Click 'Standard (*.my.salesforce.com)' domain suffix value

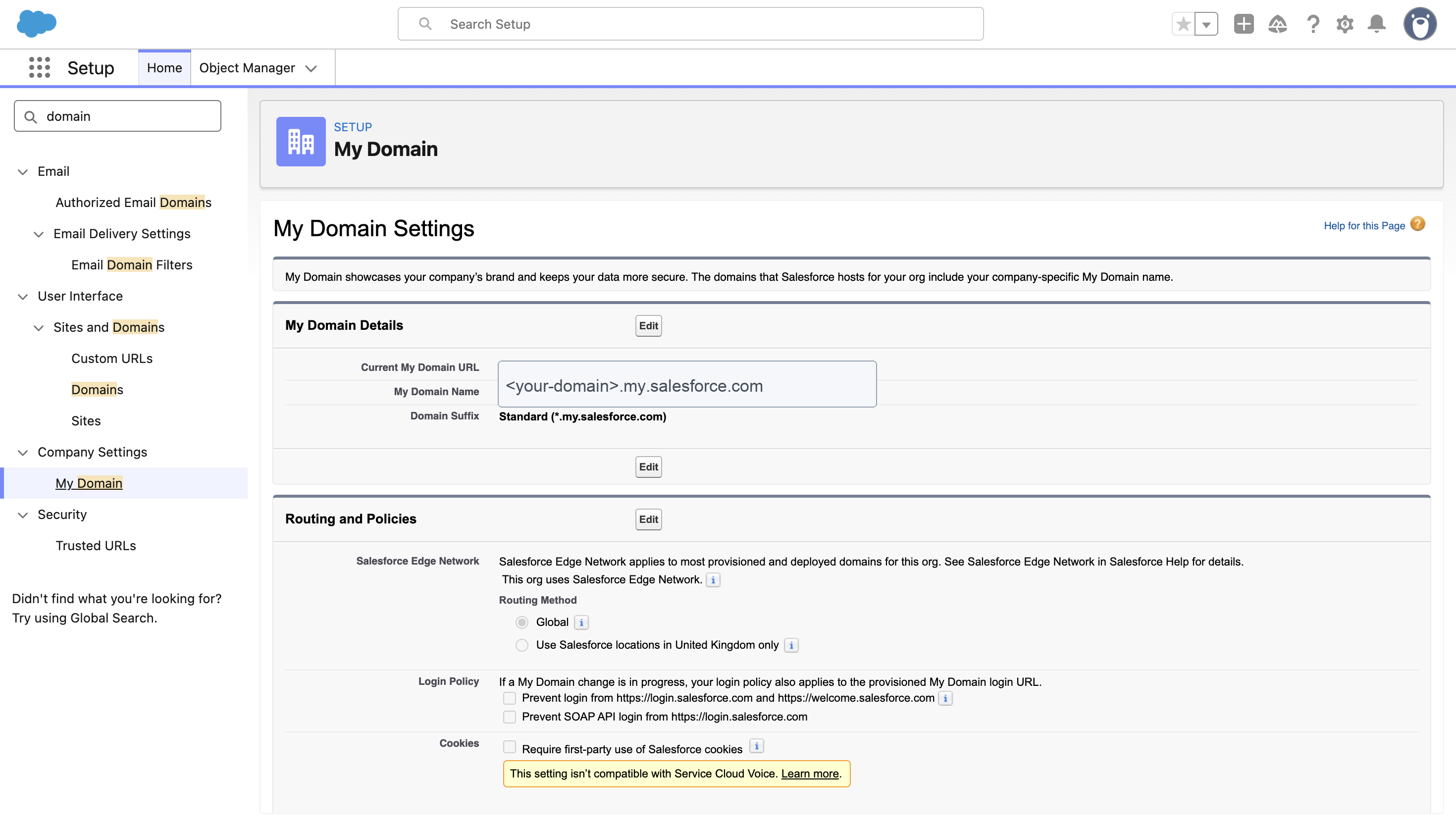pos(582,416)
